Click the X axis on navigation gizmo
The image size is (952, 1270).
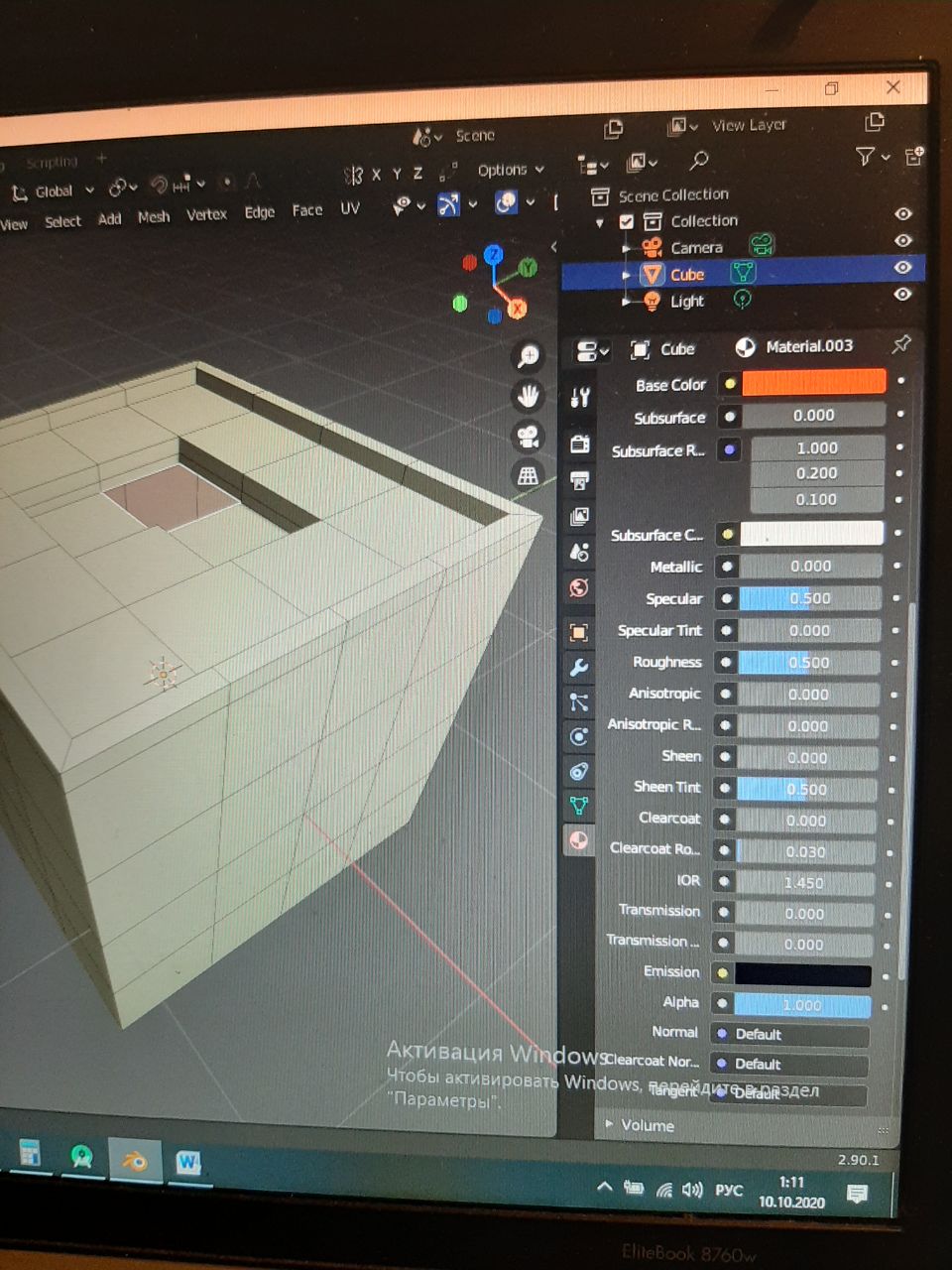517,309
